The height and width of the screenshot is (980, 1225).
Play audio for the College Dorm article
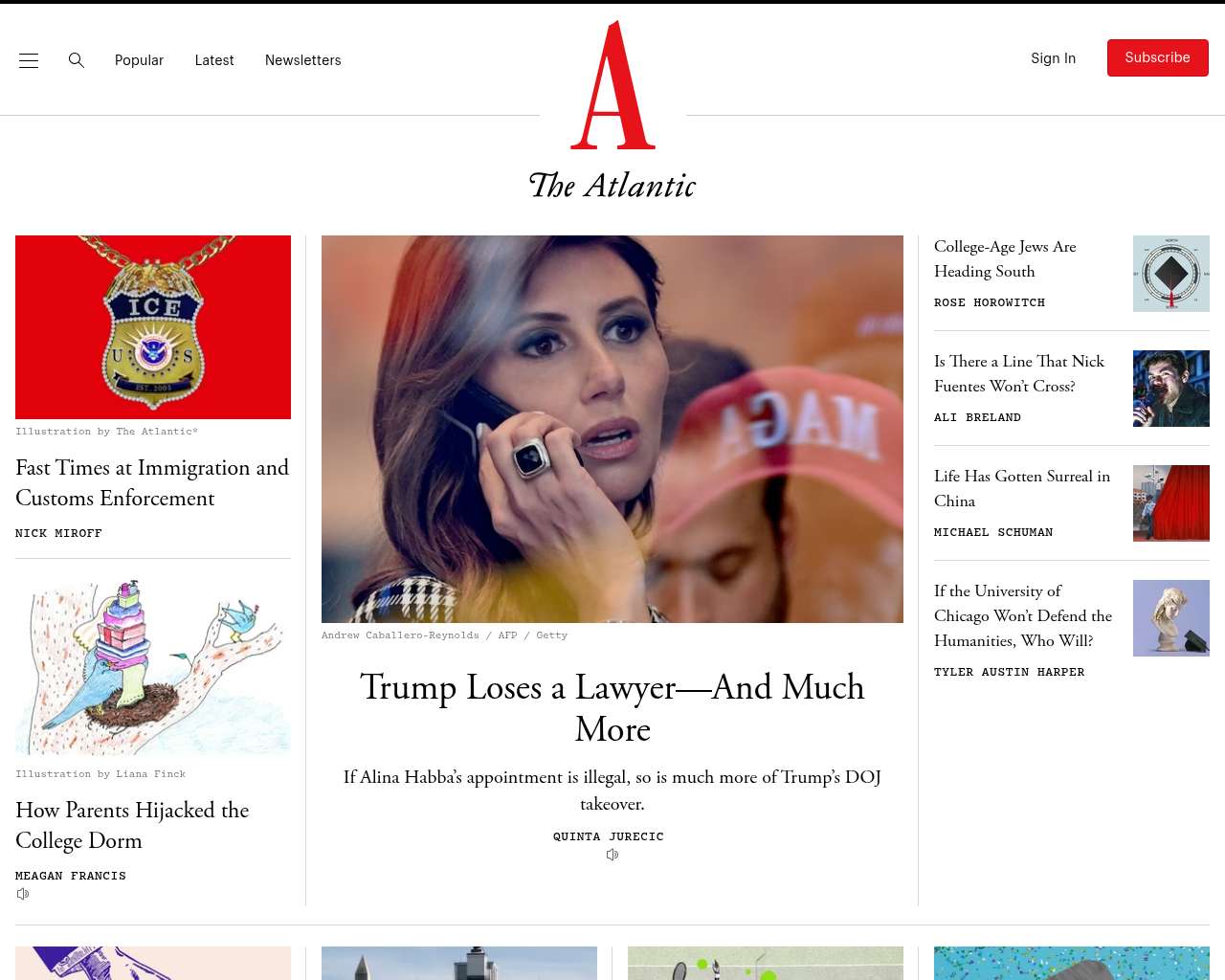coord(23,894)
